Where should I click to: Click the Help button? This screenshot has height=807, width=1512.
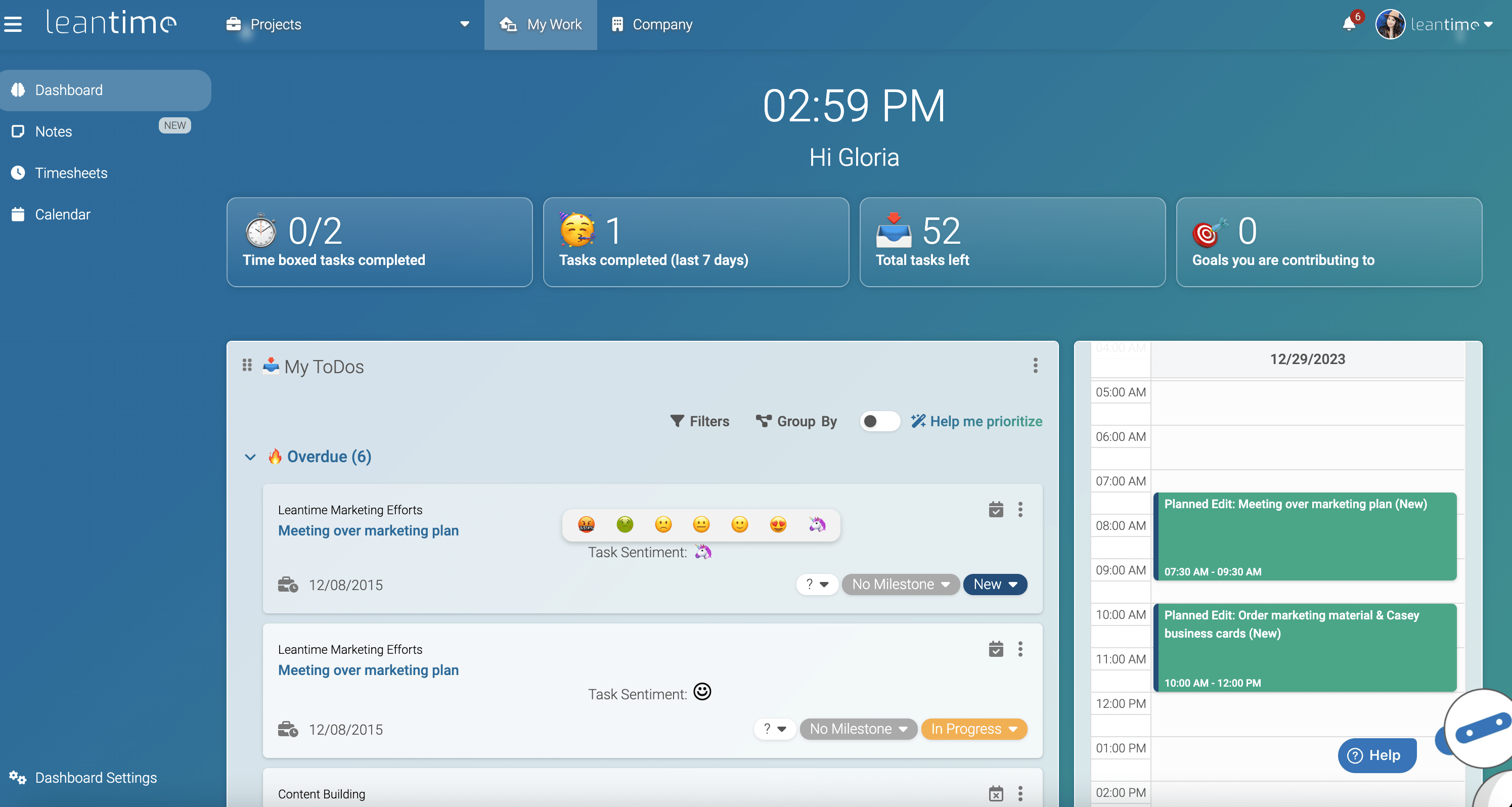1377,755
